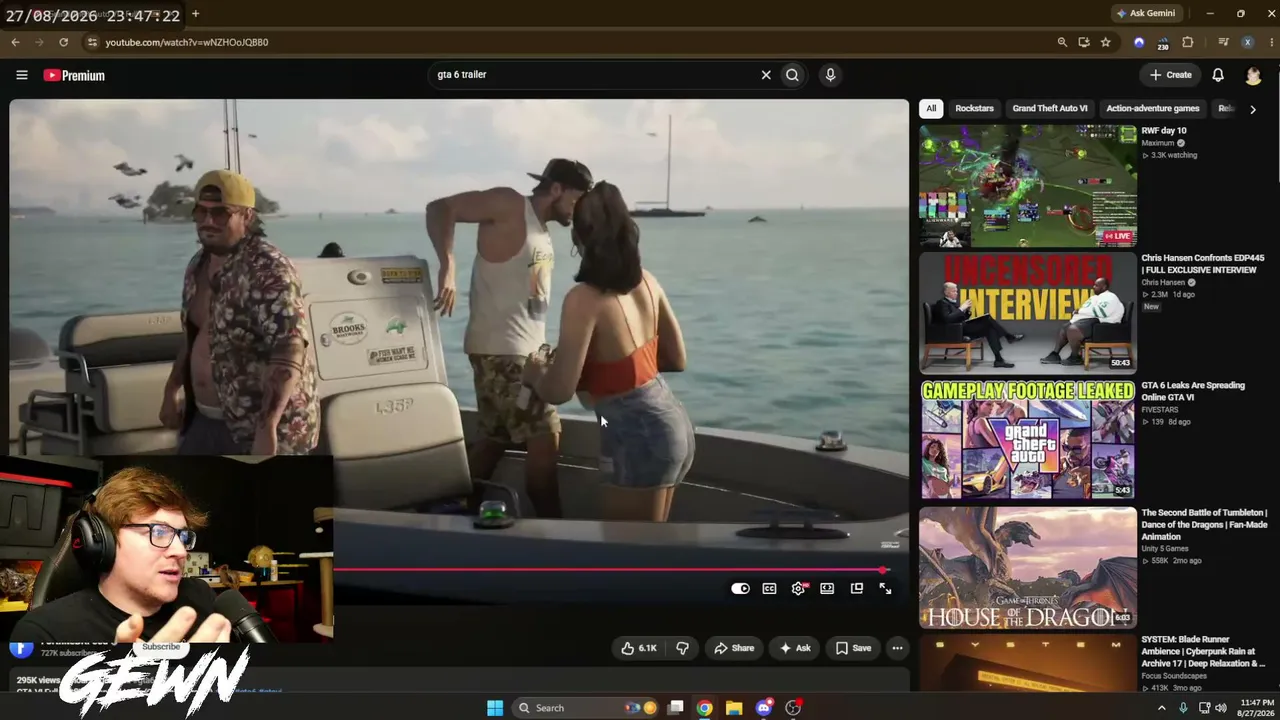The image size is (1280, 720).
Task: Show more filter chips with right arrow
Action: click(1252, 109)
